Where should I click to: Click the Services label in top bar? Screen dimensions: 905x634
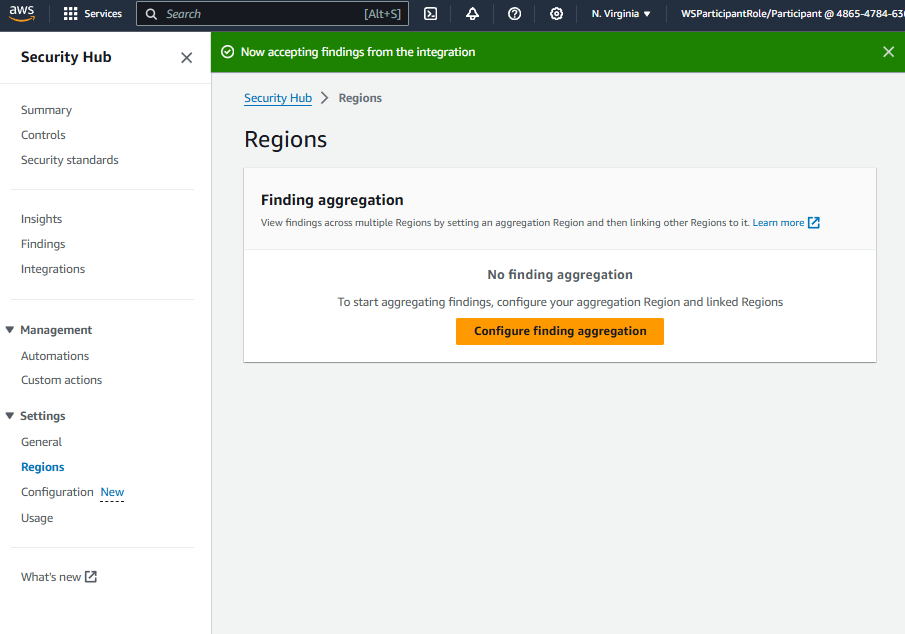(103, 14)
